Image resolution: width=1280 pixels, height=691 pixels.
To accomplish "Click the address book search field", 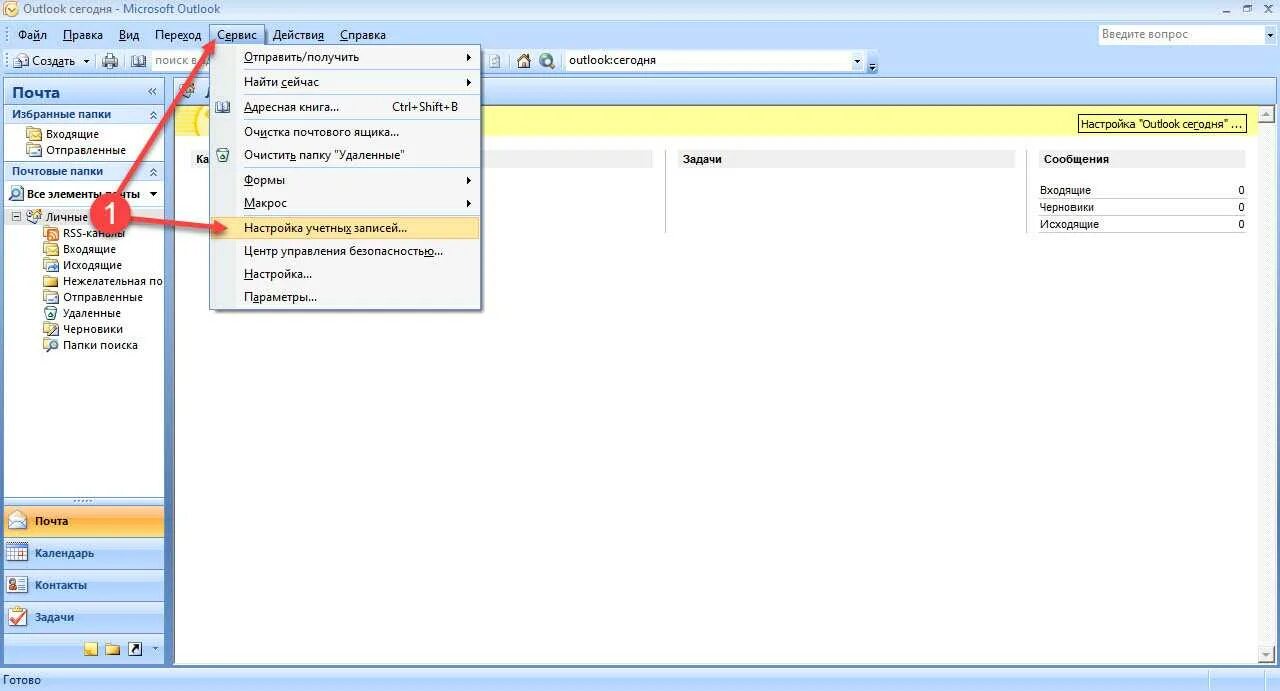I will pyautogui.click(x=180, y=61).
